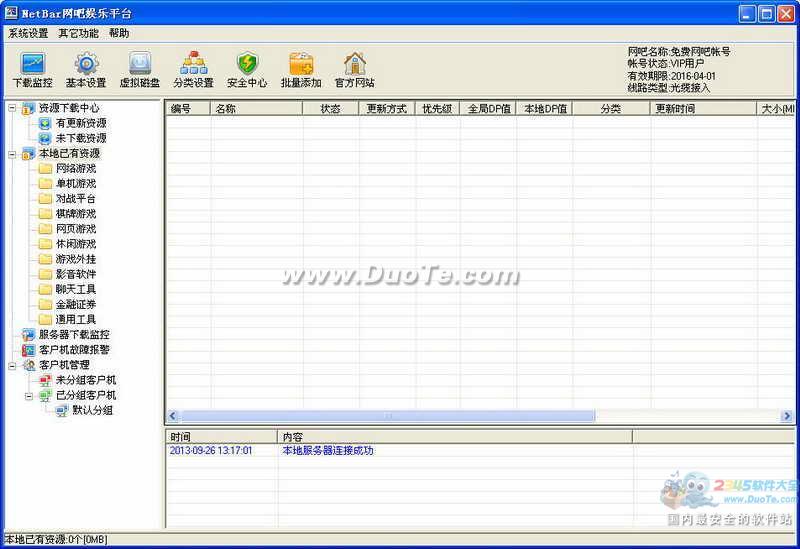The height and width of the screenshot is (549, 800).
Task: Click the 网络游戏 folder icon
Action: point(45,168)
